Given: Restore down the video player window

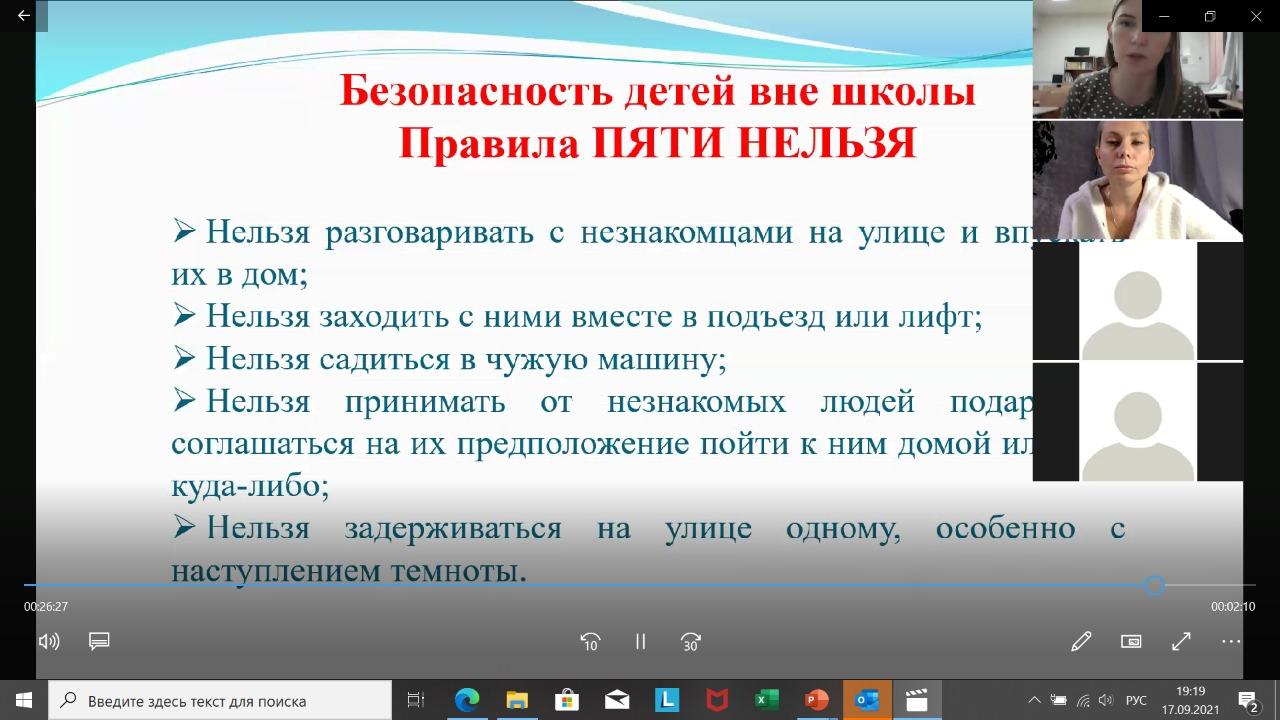Looking at the screenshot, I should coord(1210,16).
